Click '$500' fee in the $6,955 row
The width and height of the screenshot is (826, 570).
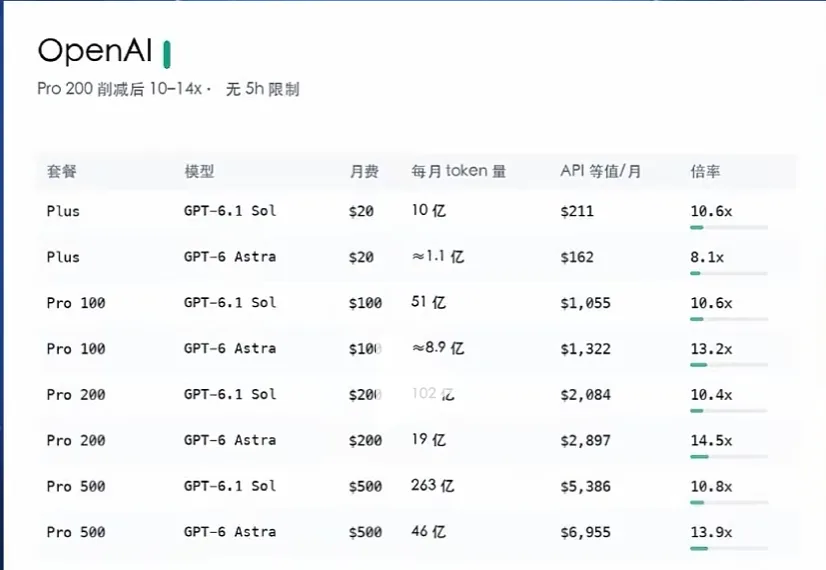[x=366, y=532]
